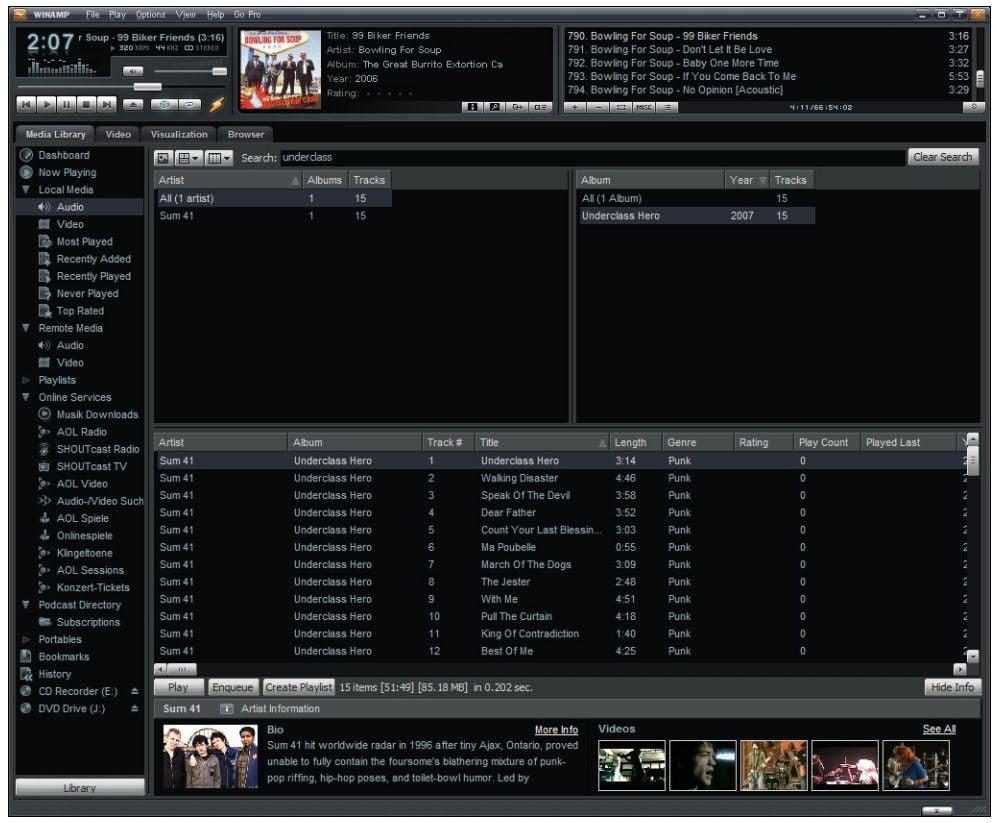Open the playlist MISC options button
The width and height of the screenshot is (997, 823).
tap(645, 107)
